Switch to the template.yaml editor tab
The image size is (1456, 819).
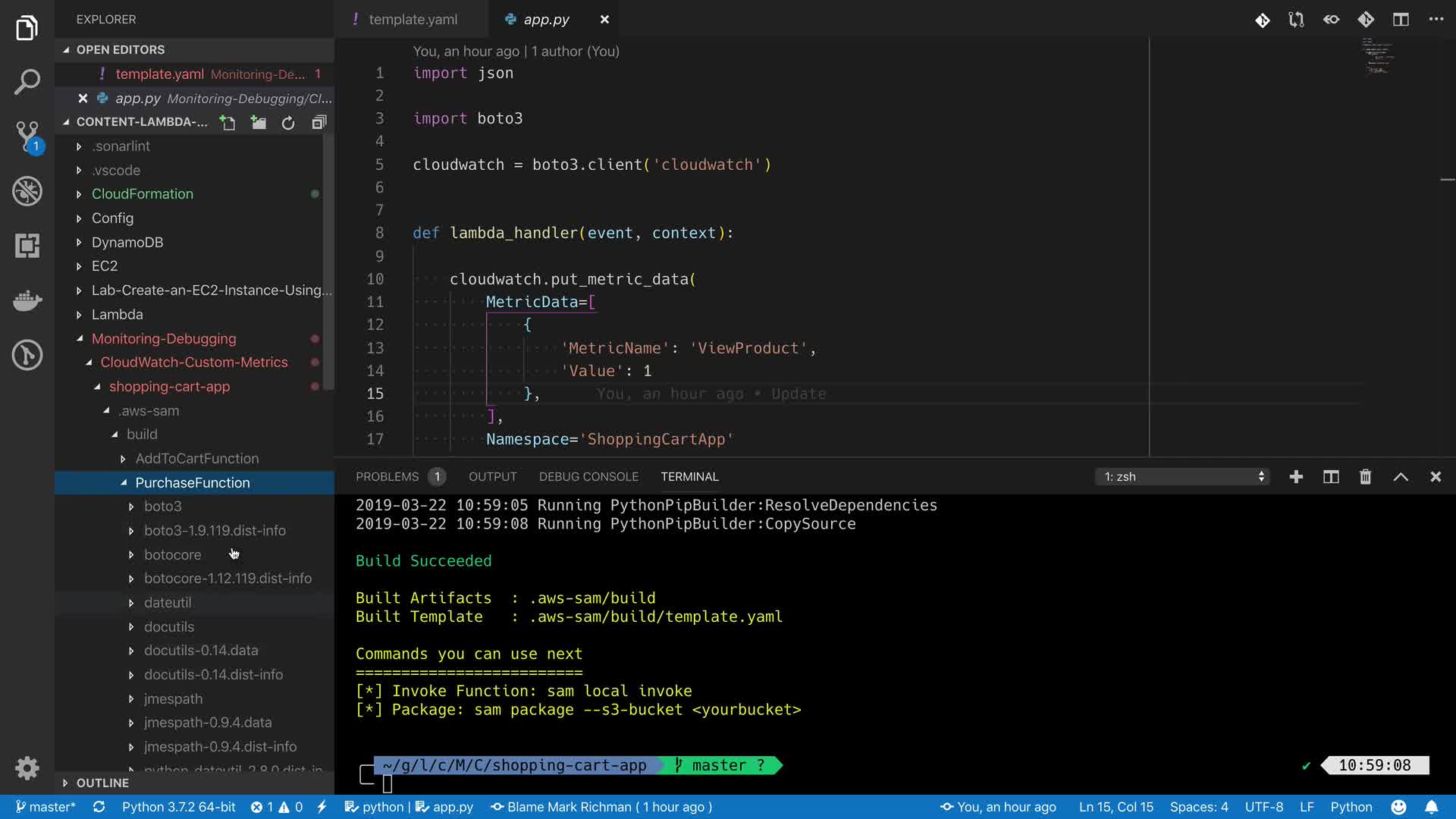tap(413, 20)
